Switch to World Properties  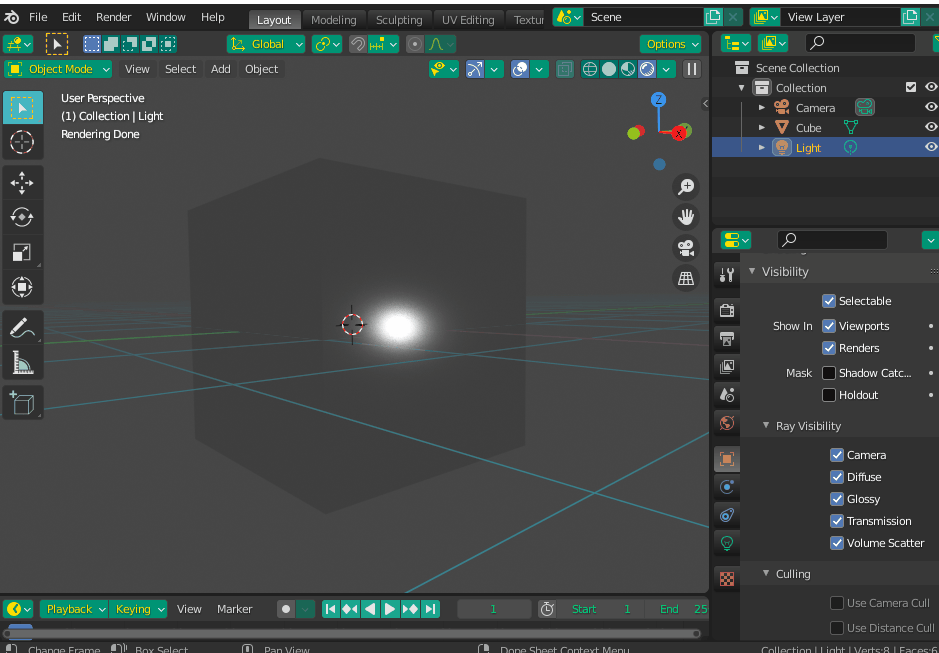[x=726, y=423]
